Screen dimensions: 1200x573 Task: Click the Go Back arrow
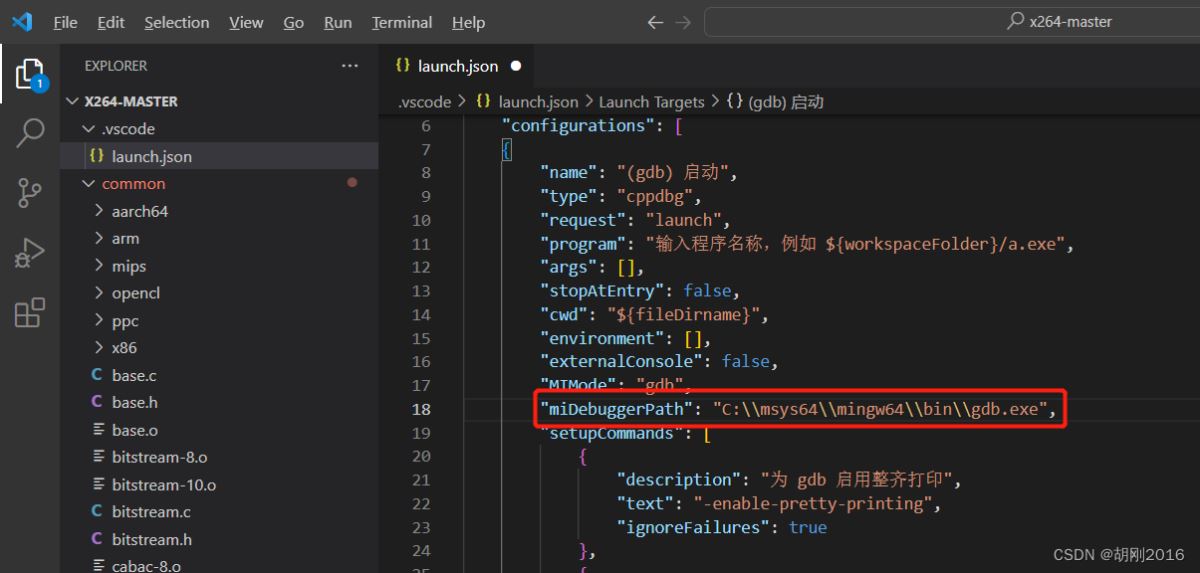tap(655, 22)
